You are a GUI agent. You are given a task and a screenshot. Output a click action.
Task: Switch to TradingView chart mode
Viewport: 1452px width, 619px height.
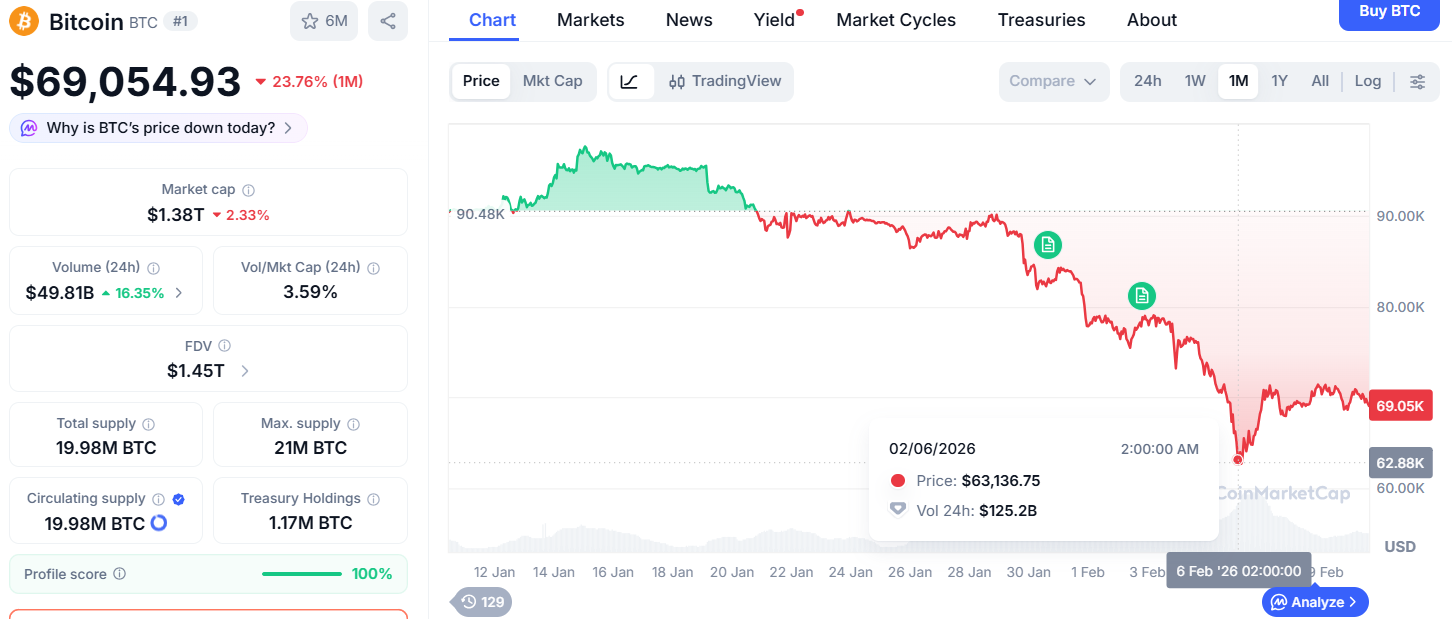[725, 81]
